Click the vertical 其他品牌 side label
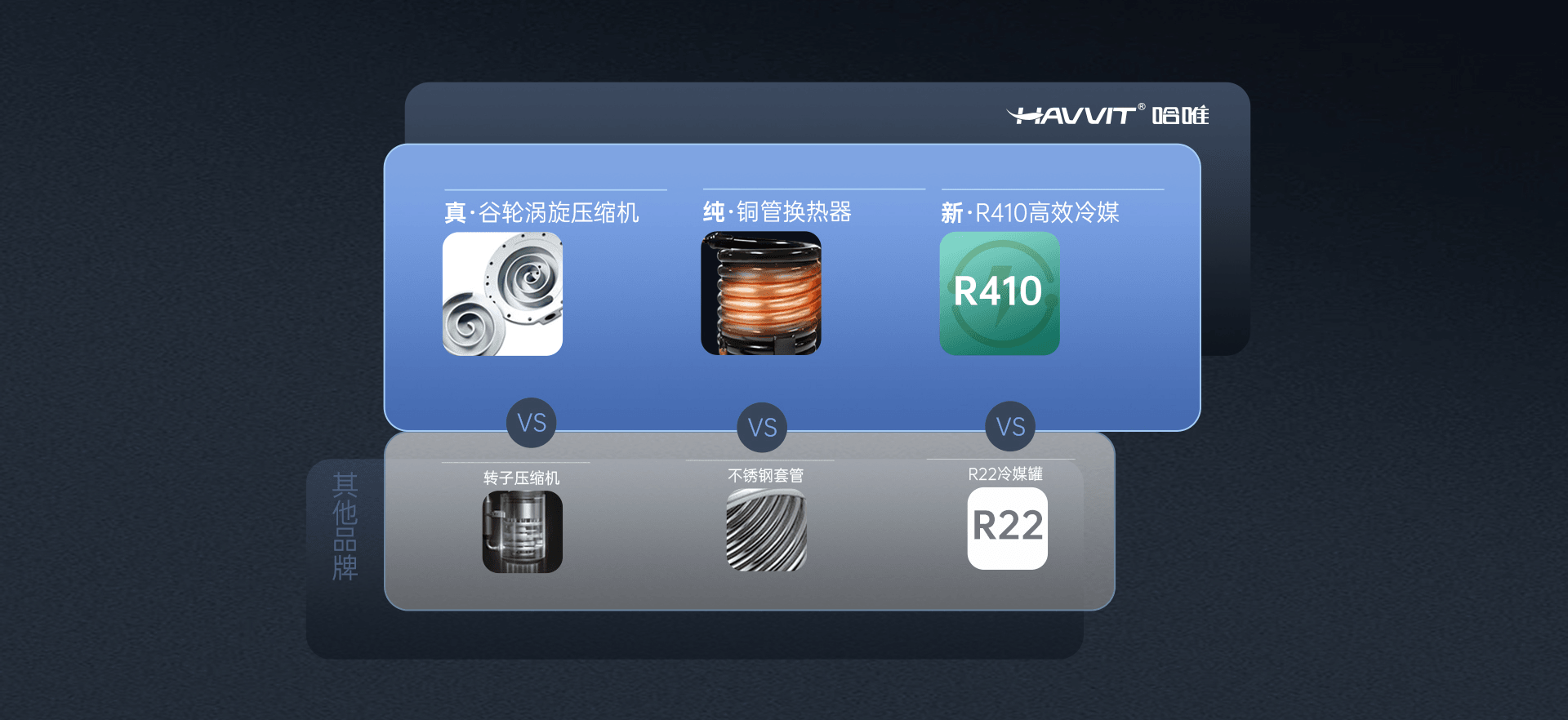 click(x=345, y=527)
